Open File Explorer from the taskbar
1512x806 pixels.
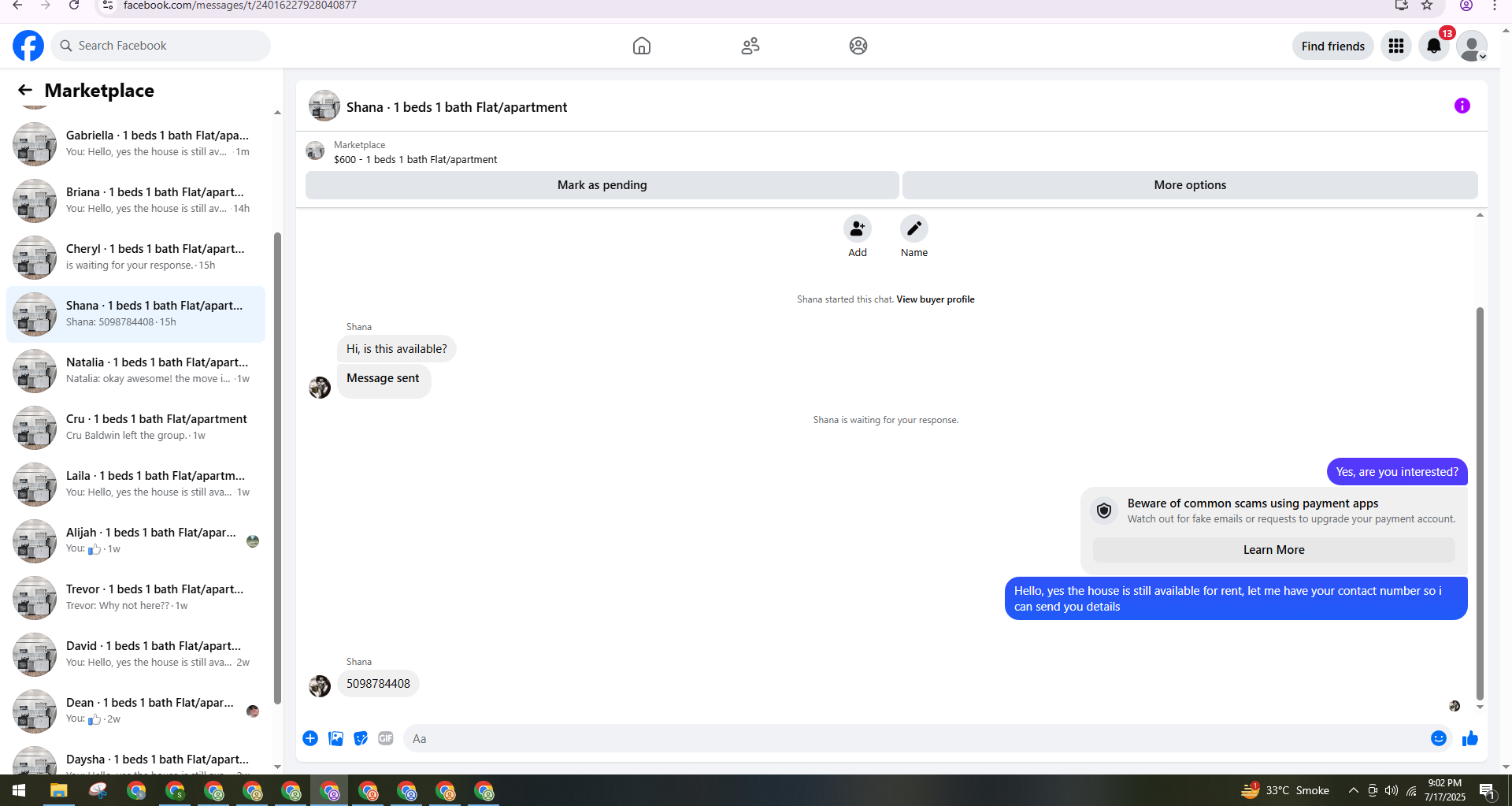tap(59, 790)
